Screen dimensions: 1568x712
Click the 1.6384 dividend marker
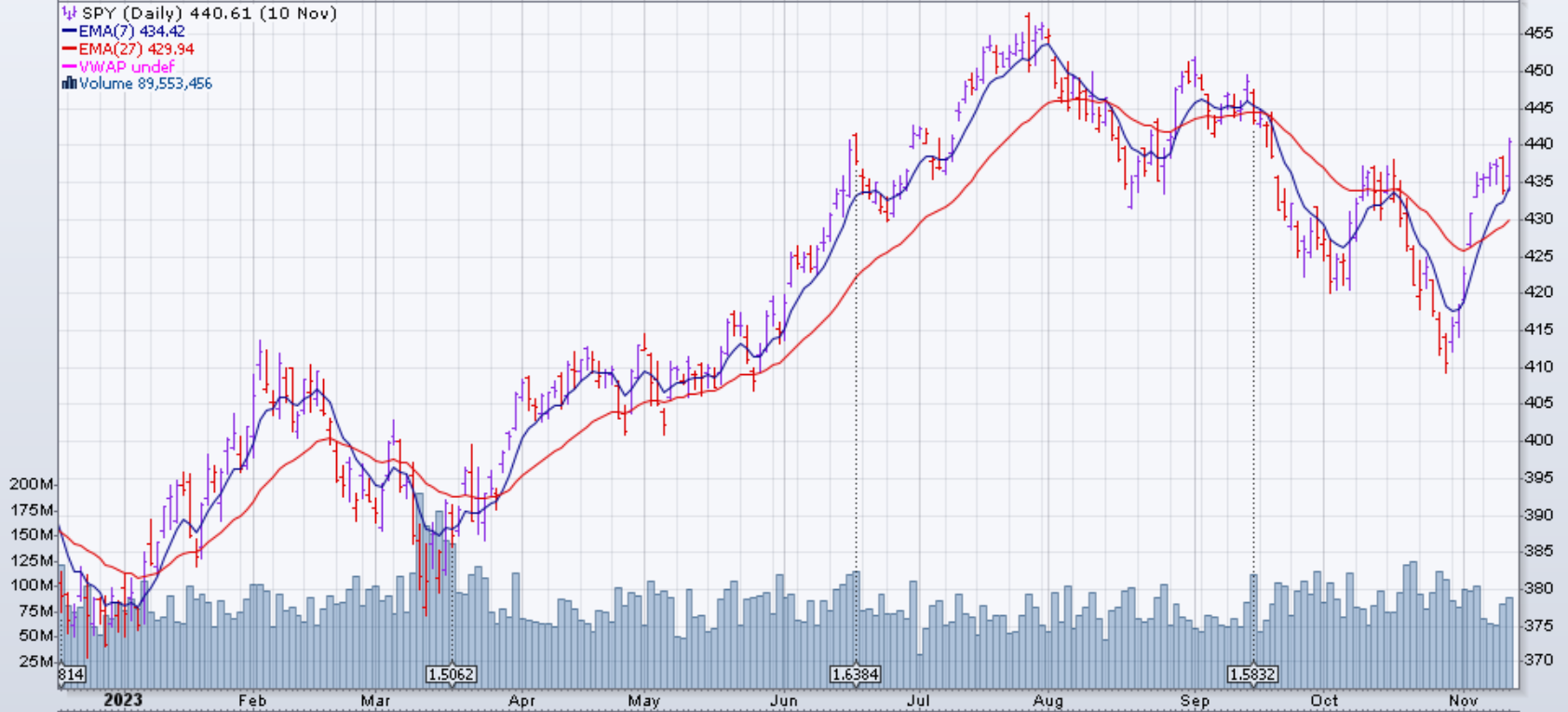855,674
